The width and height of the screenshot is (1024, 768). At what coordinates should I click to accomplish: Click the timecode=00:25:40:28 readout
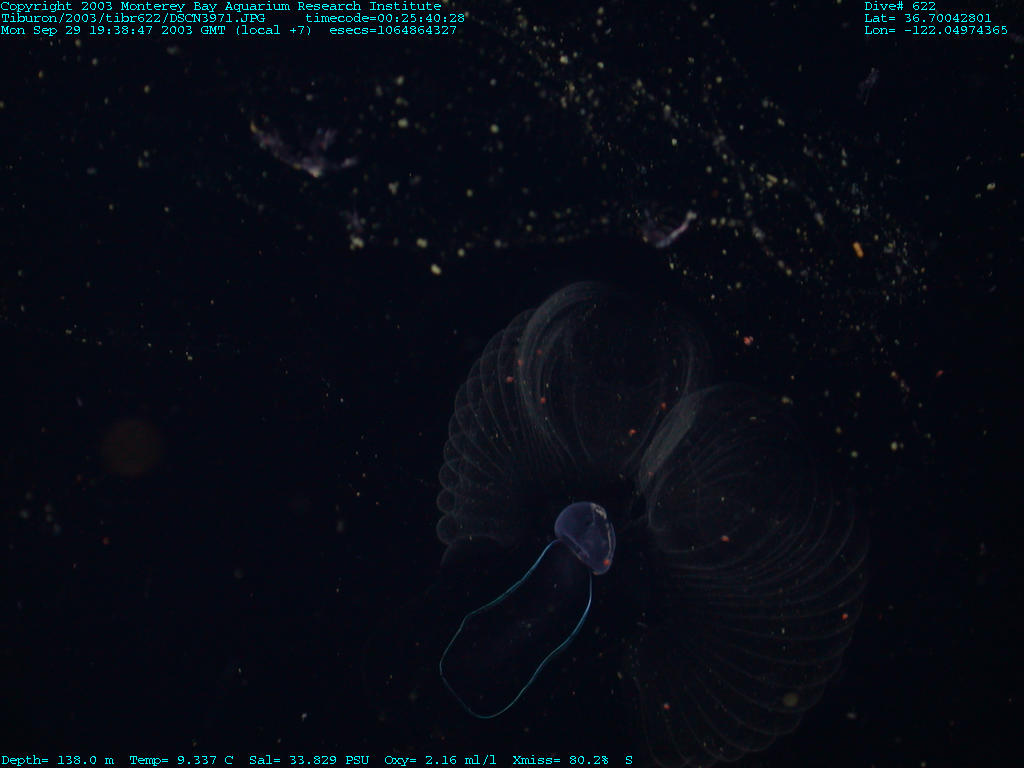tap(385, 18)
